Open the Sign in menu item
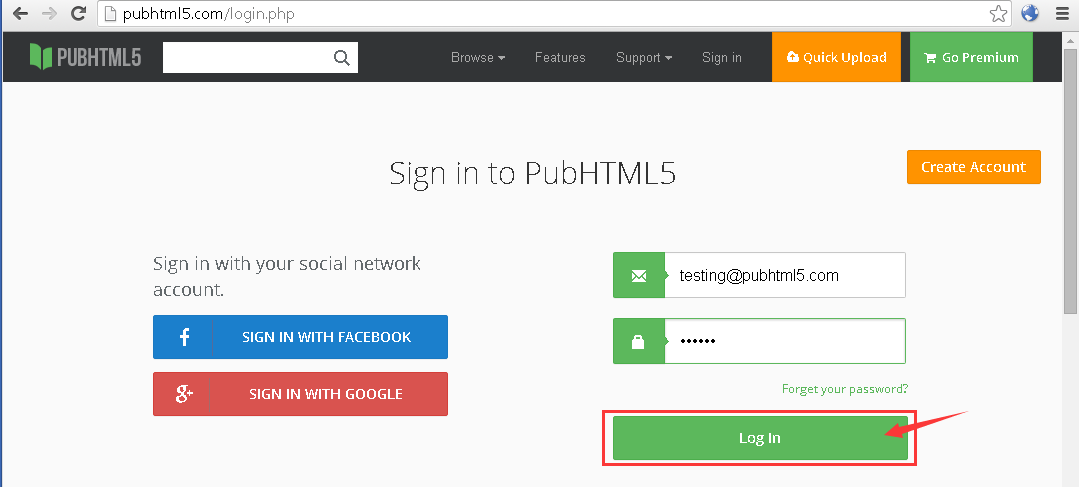The image size is (1079, 487). click(721, 58)
